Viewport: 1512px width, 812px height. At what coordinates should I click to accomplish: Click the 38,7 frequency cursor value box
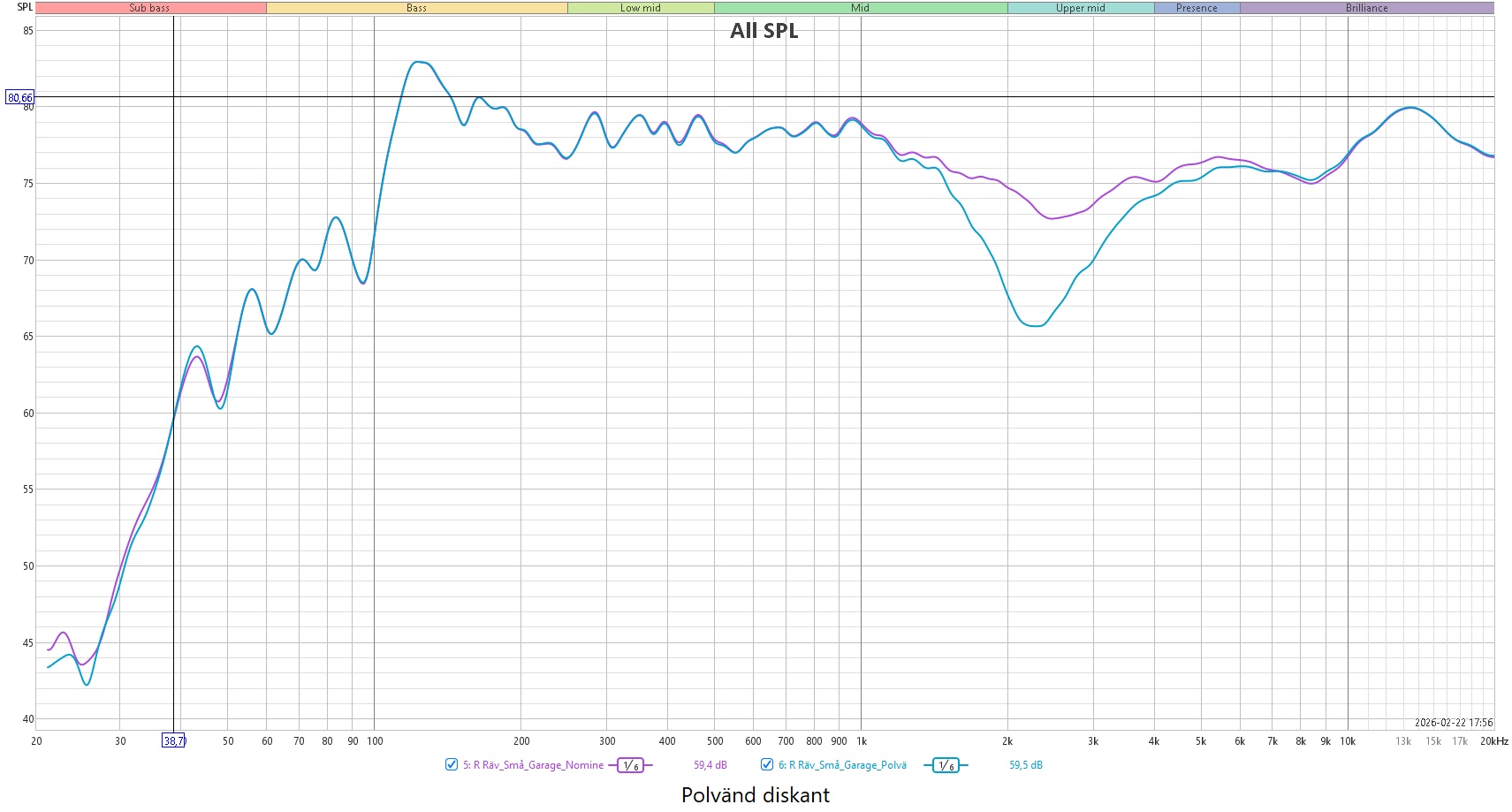point(174,740)
